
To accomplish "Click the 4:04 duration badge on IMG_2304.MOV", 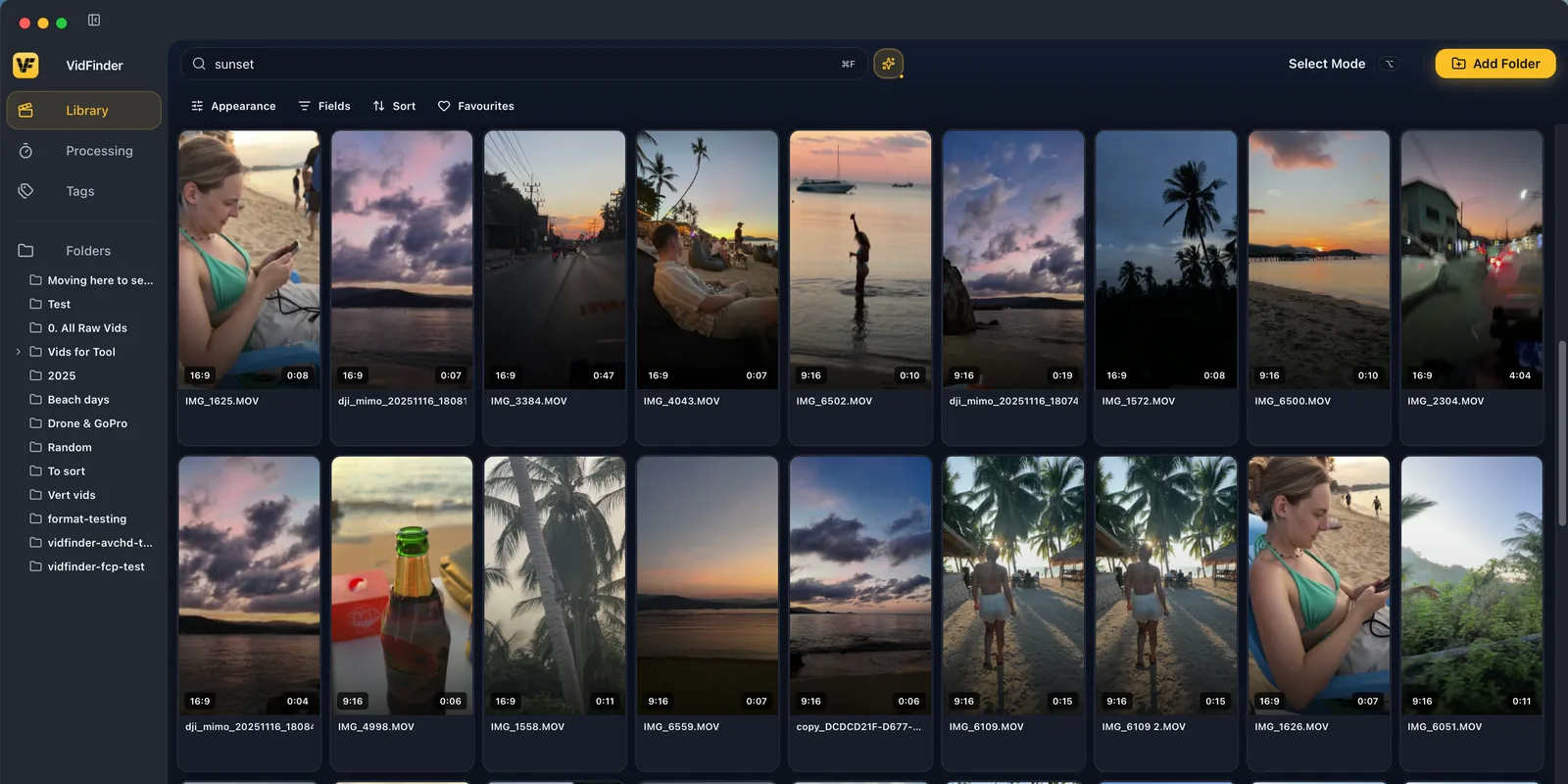I will [x=1520, y=375].
